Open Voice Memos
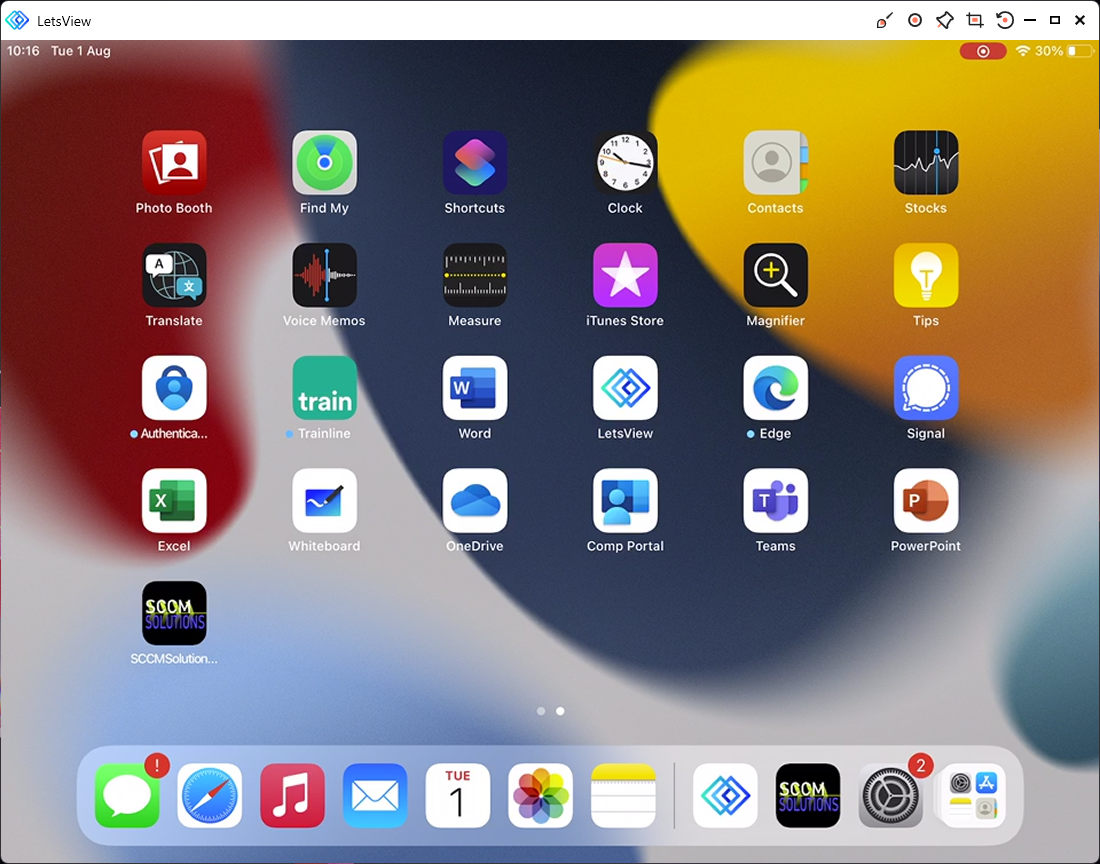This screenshot has width=1100, height=864. click(x=324, y=273)
